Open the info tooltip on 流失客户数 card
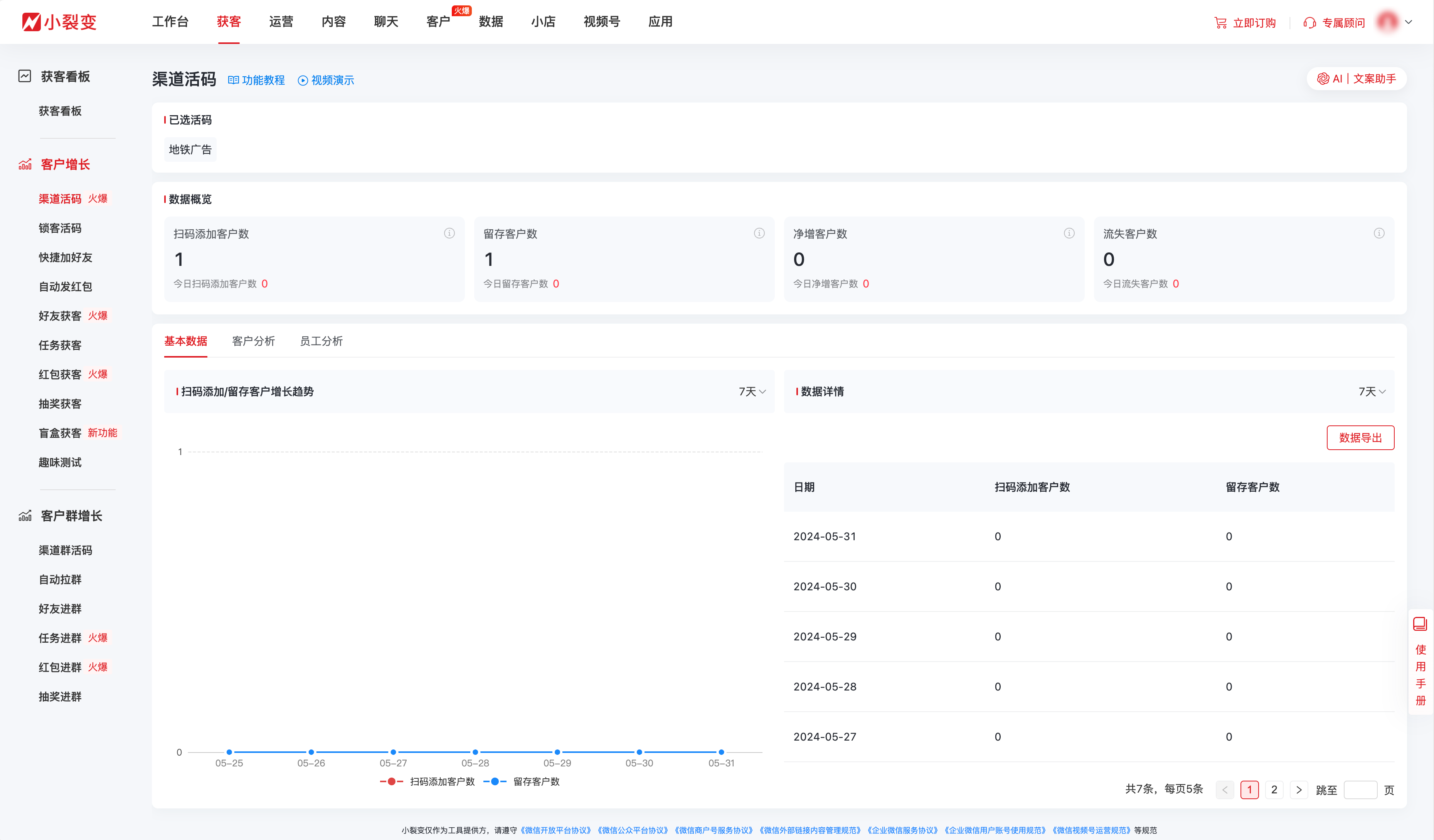1434x840 pixels. tap(1379, 233)
